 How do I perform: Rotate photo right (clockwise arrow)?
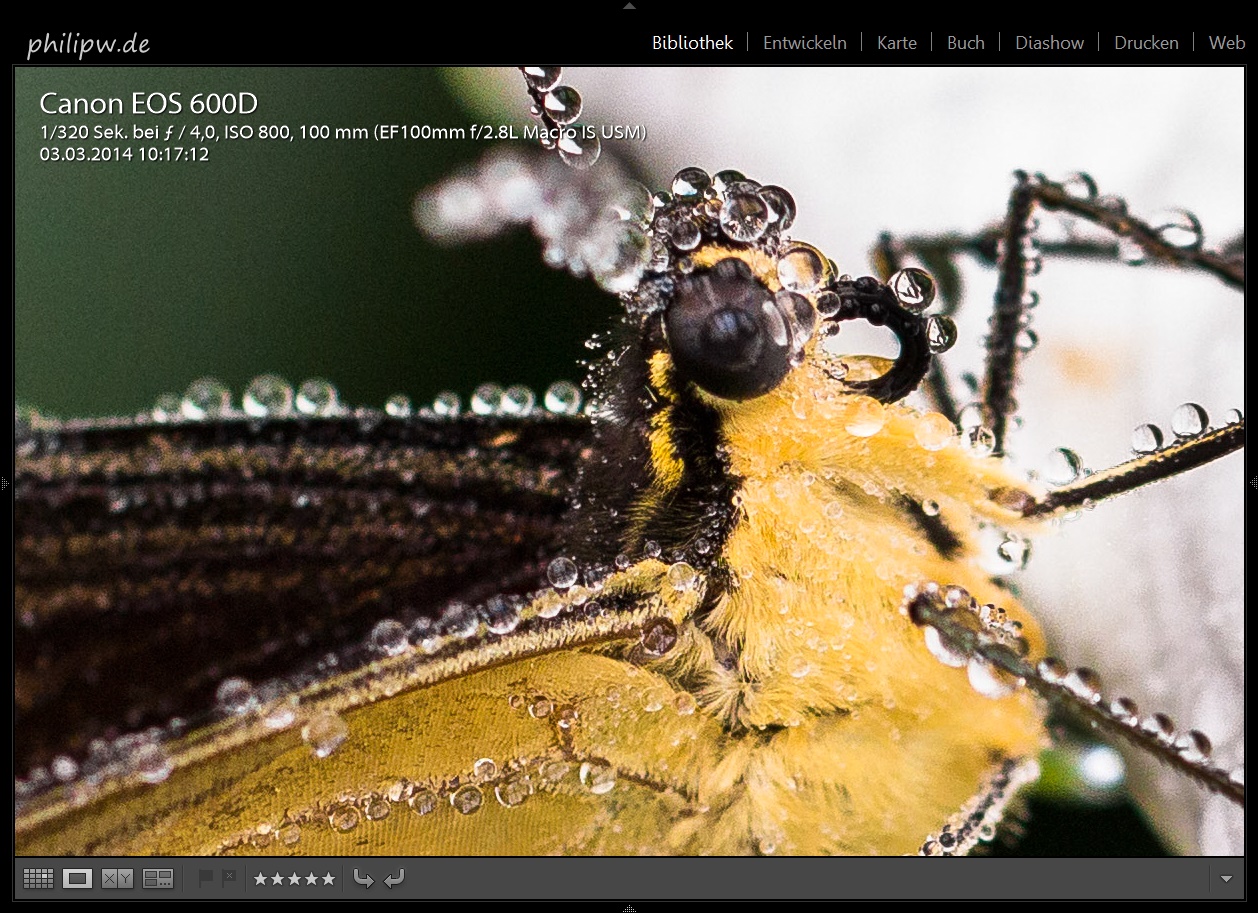(394, 879)
